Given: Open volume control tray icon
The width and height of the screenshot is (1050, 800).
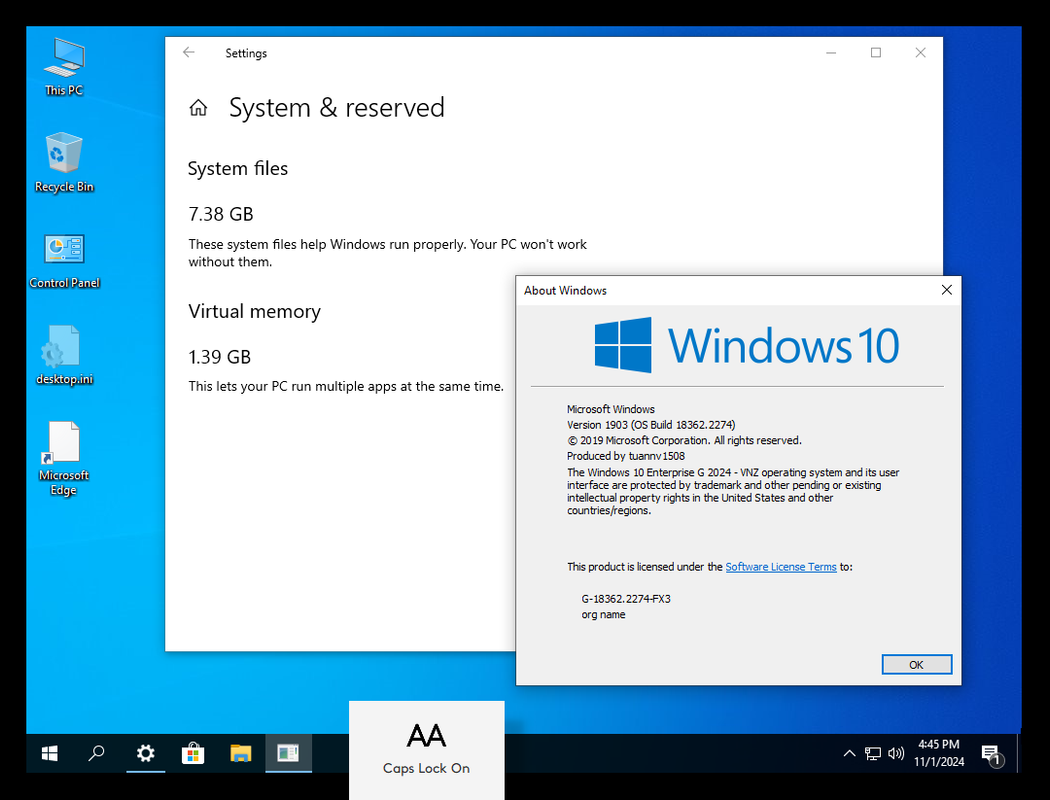Looking at the screenshot, I should tap(896, 754).
